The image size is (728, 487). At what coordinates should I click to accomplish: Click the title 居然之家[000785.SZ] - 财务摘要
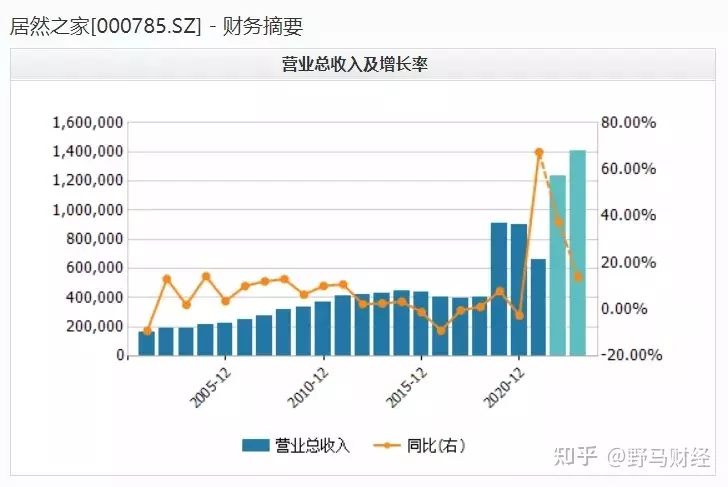[x=156, y=26]
